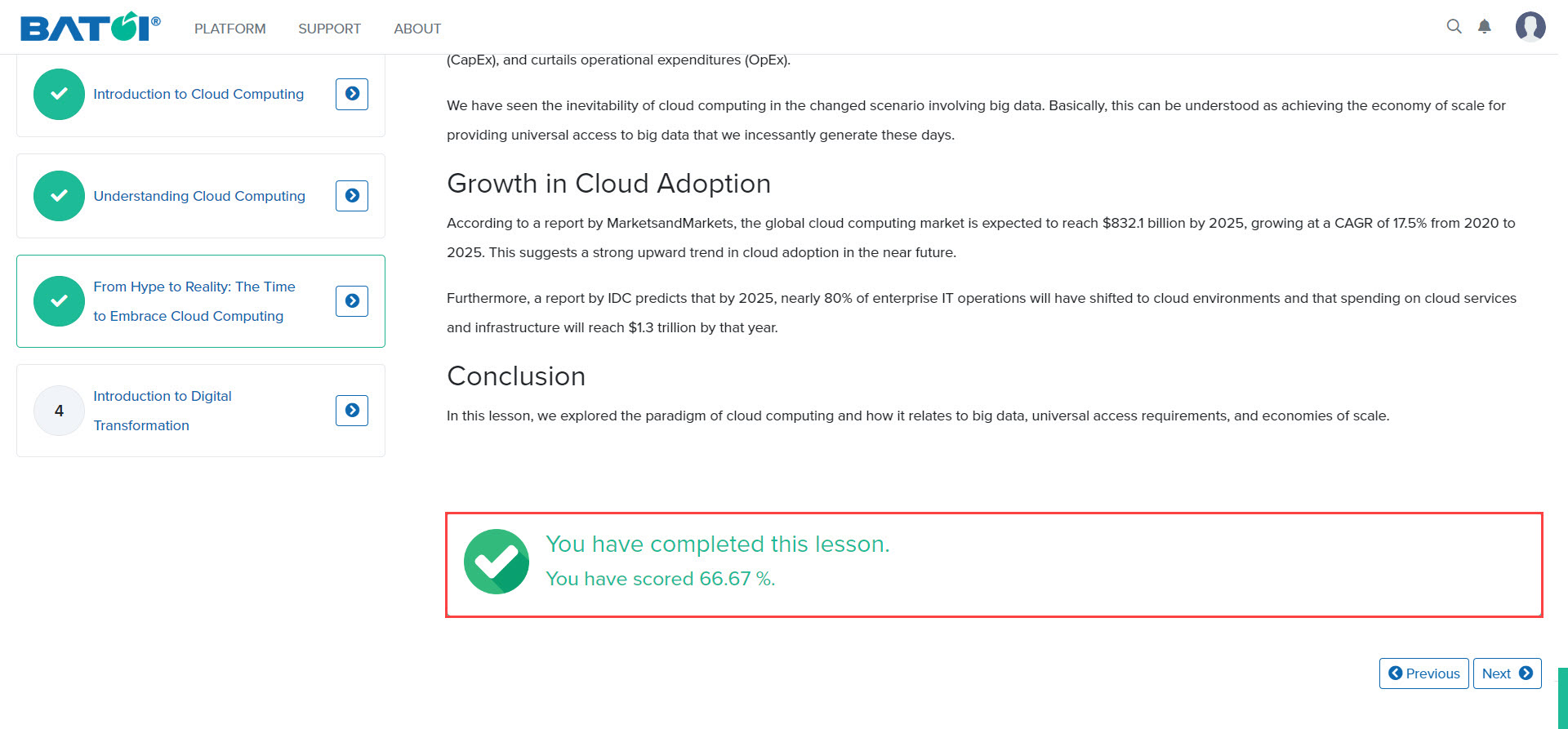Click arrow icon for Understanding Cloud Computing
The height and width of the screenshot is (729, 1568).
click(x=352, y=196)
